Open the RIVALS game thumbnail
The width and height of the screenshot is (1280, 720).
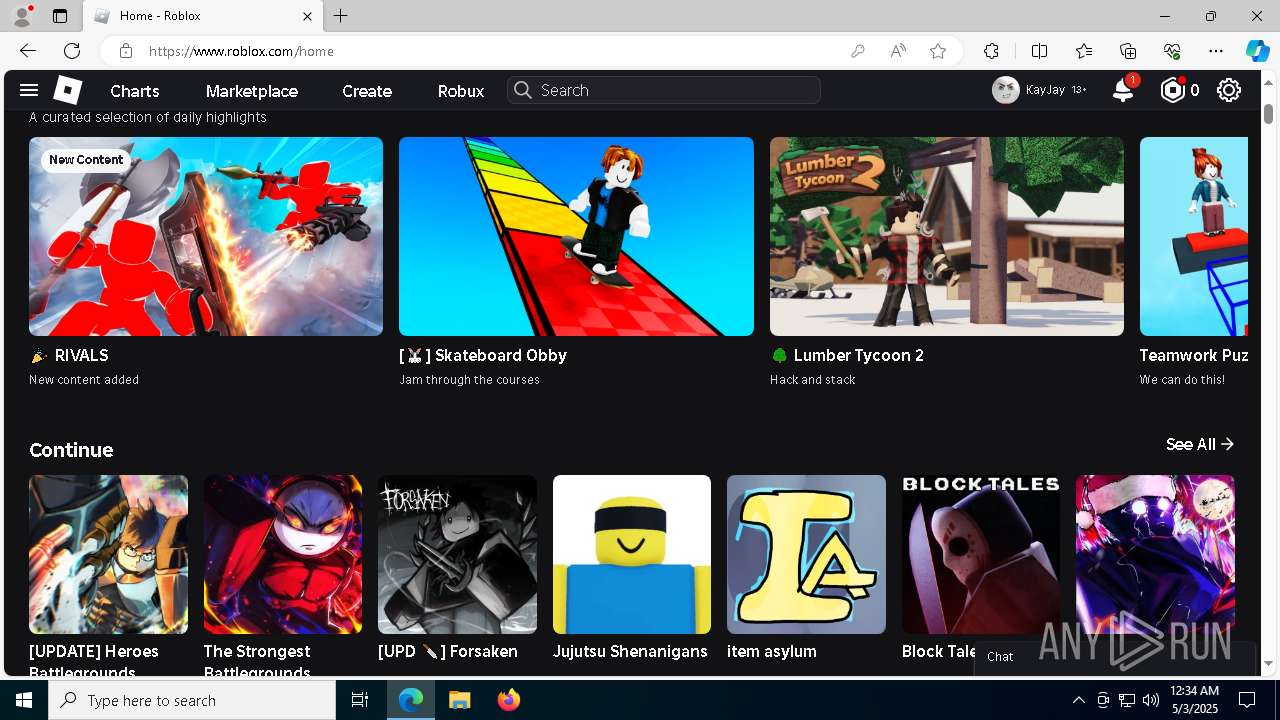[x=206, y=236]
